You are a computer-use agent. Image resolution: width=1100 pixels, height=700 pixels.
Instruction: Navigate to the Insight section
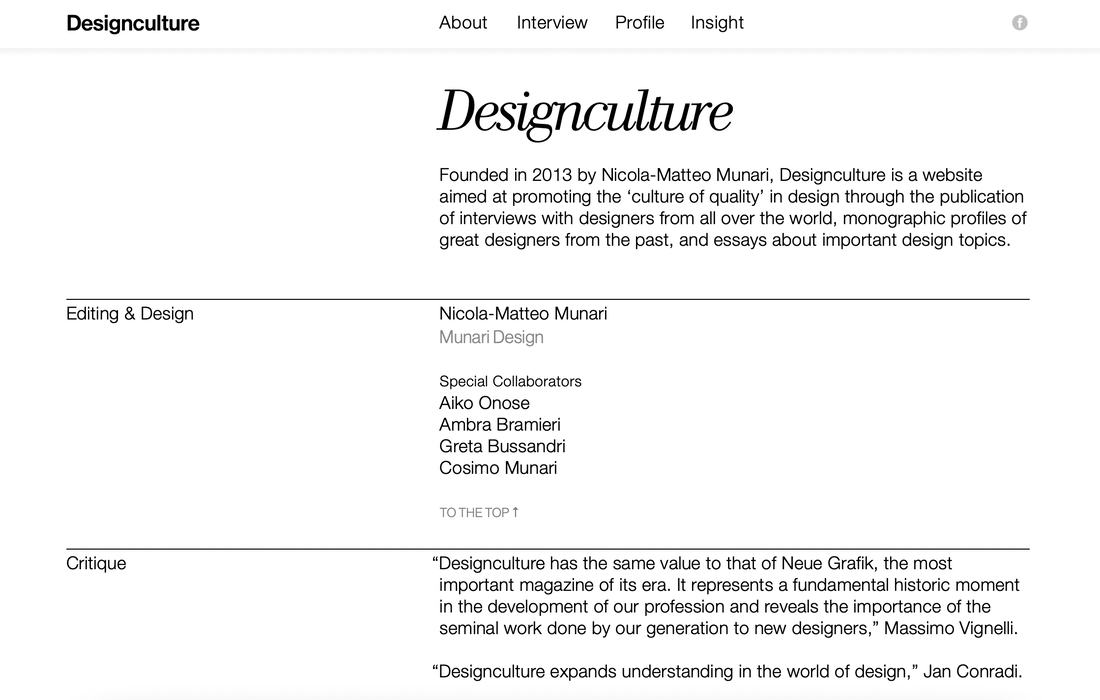pos(717,23)
